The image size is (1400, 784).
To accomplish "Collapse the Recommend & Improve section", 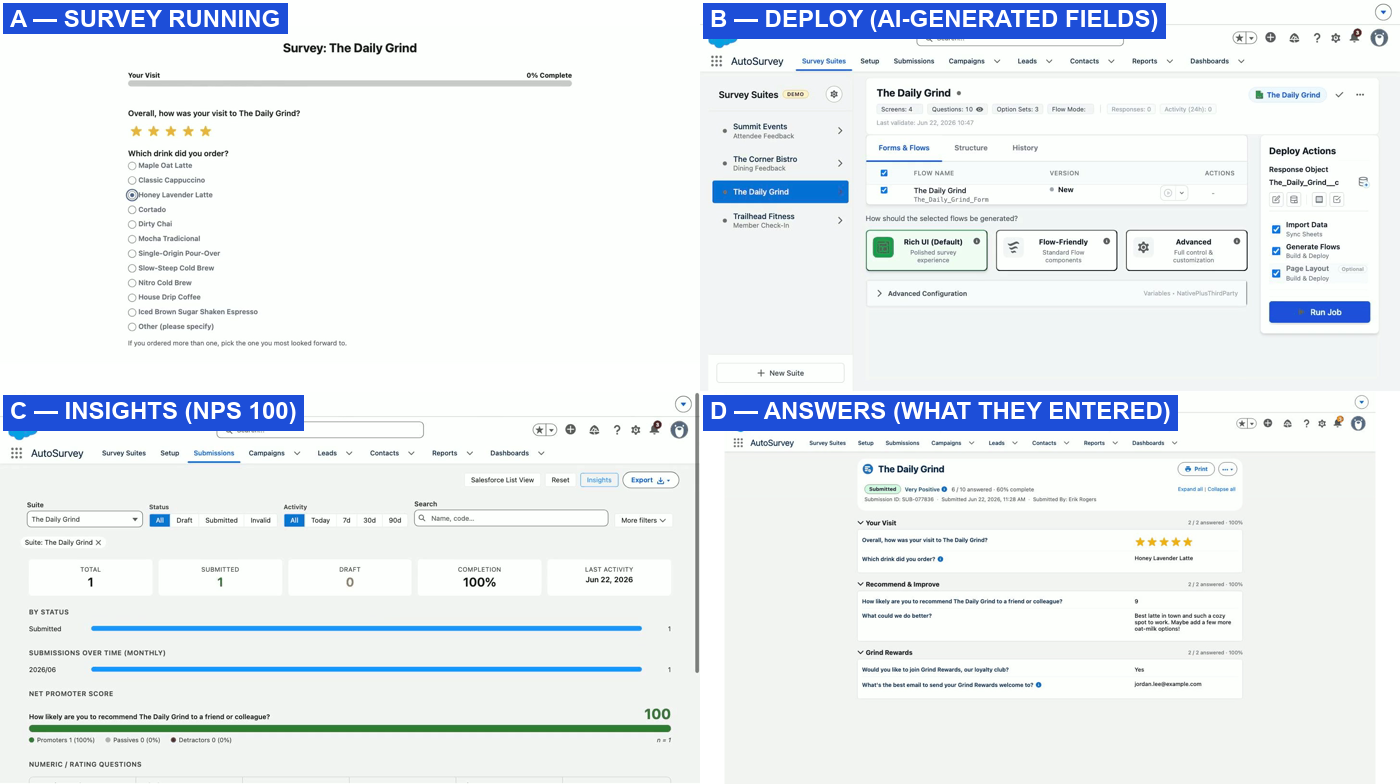I will (x=862, y=584).
